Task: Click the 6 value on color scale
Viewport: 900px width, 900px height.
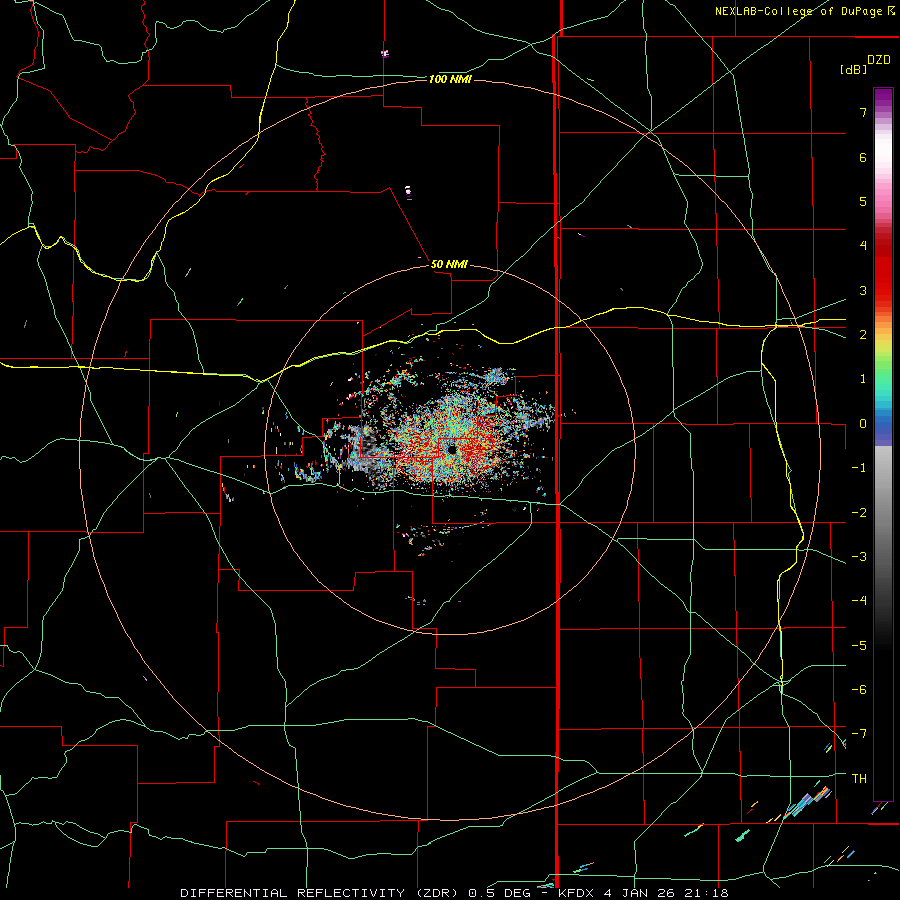Action: pyautogui.click(x=863, y=157)
